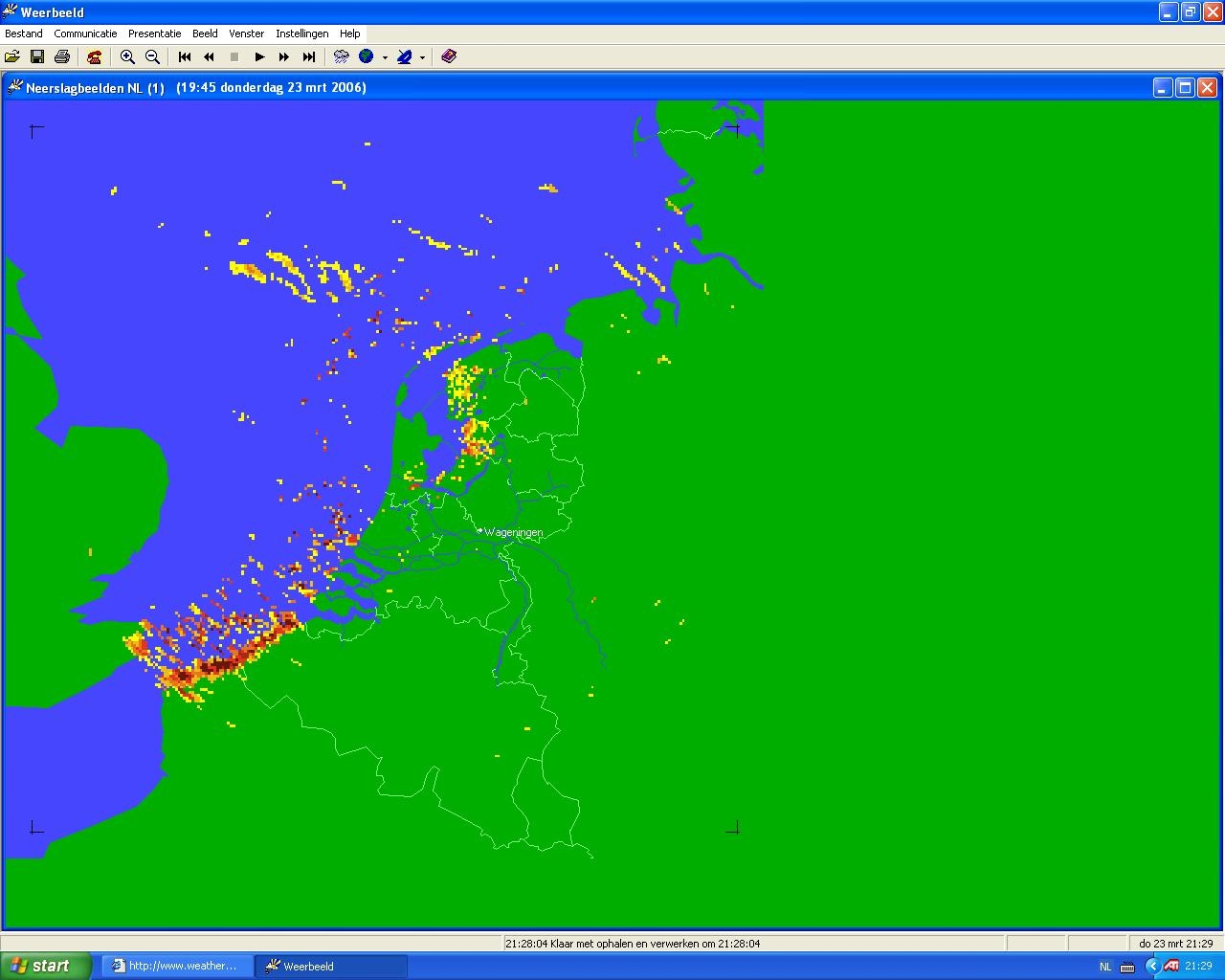Switch to the weather browser taskbar button
This screenshot has height=980, width=1225.
178,966
